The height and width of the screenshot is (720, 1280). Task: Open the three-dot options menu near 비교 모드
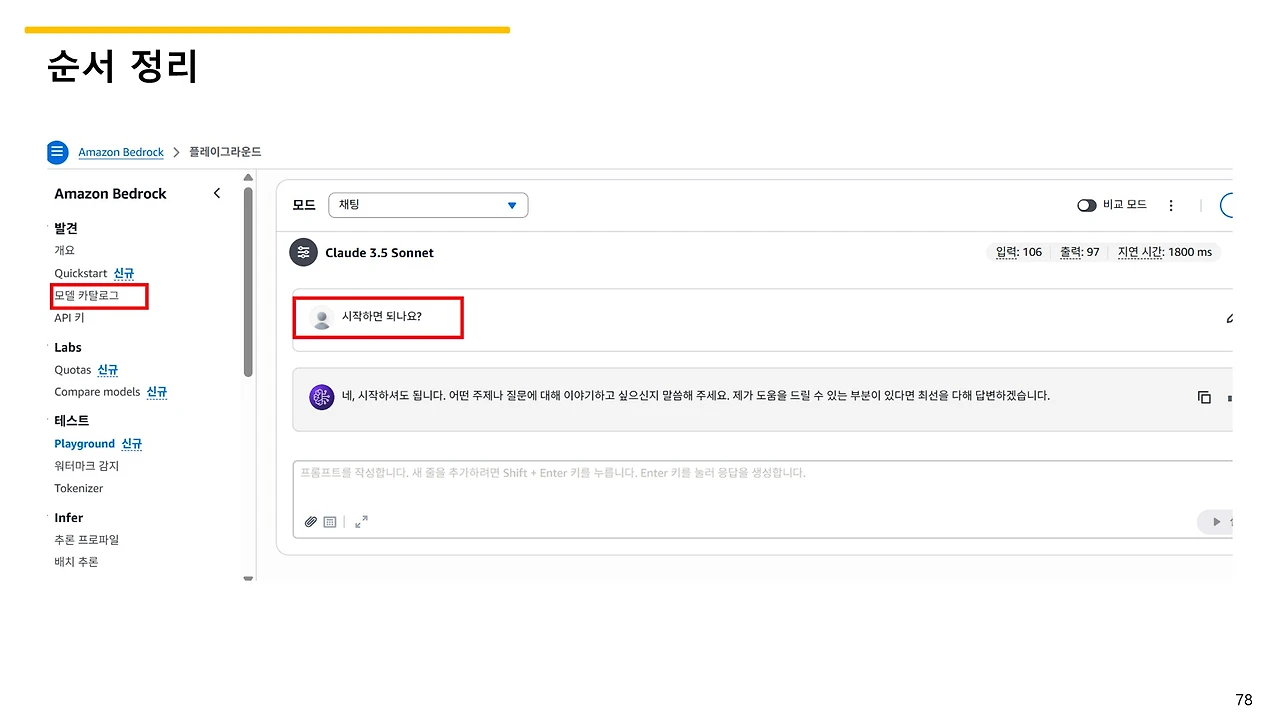pos(1171,205)
